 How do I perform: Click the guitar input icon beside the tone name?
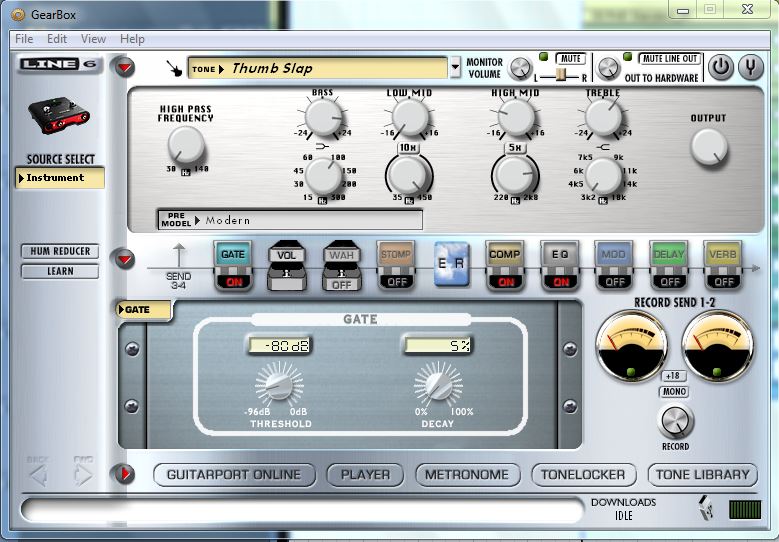[174, 68]
